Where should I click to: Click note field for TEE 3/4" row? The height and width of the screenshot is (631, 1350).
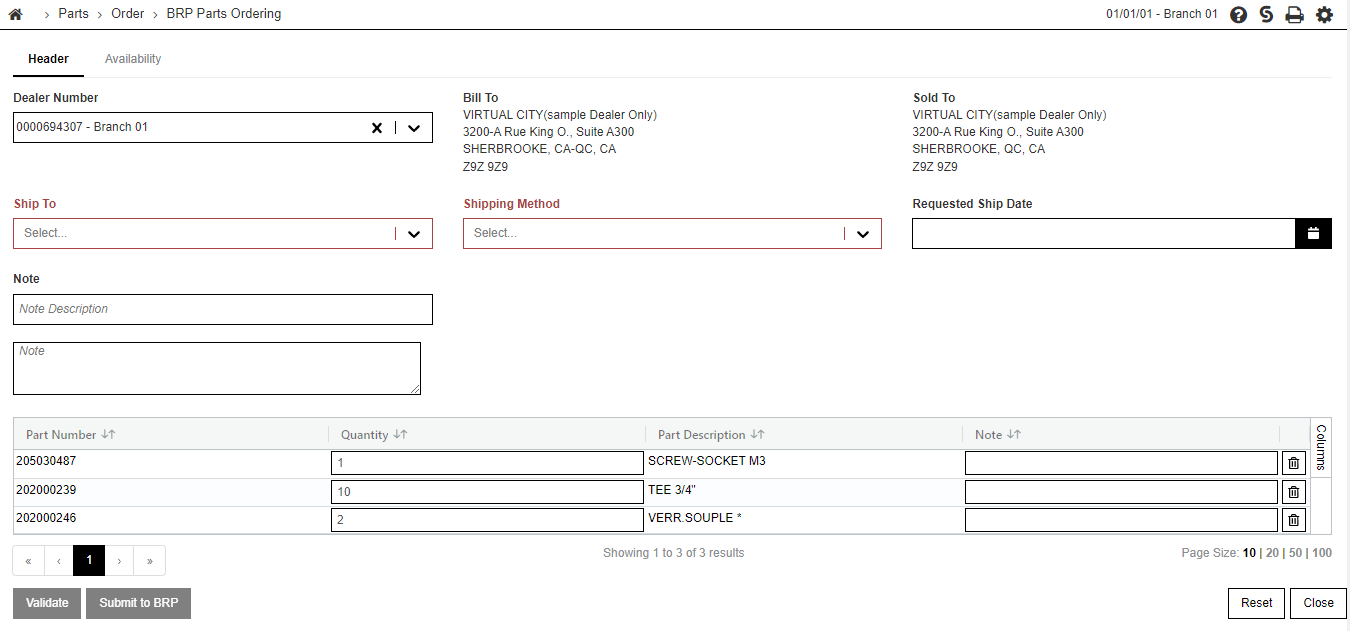[1121, 492]
